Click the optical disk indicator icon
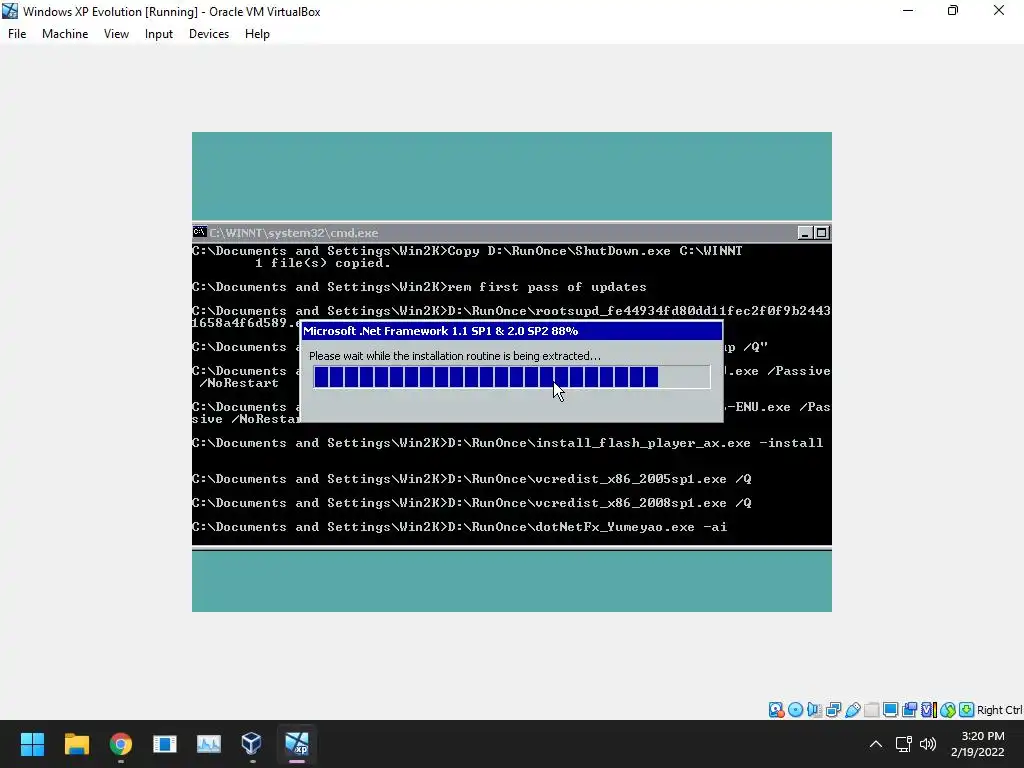Image resolution: width=1024 pixels, height=768 pixels. pos(795,710)
